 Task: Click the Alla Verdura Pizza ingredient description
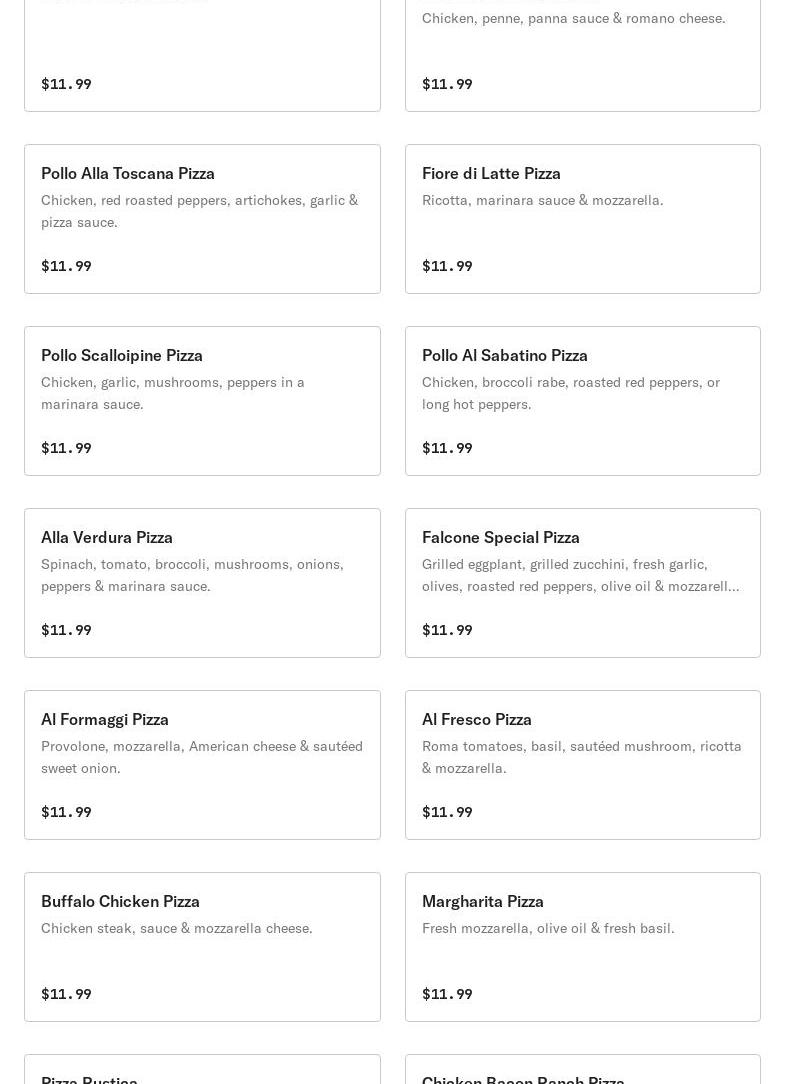192,575
